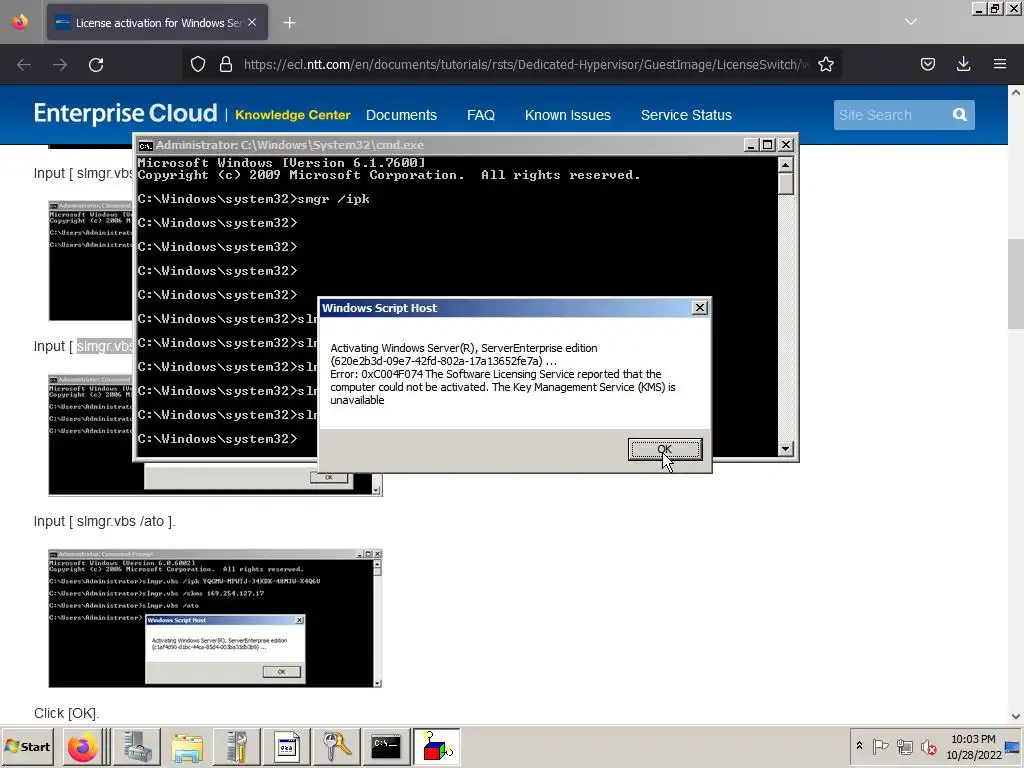Open the Documents menu item
The image size is (1024, 768).
[401, 115]
